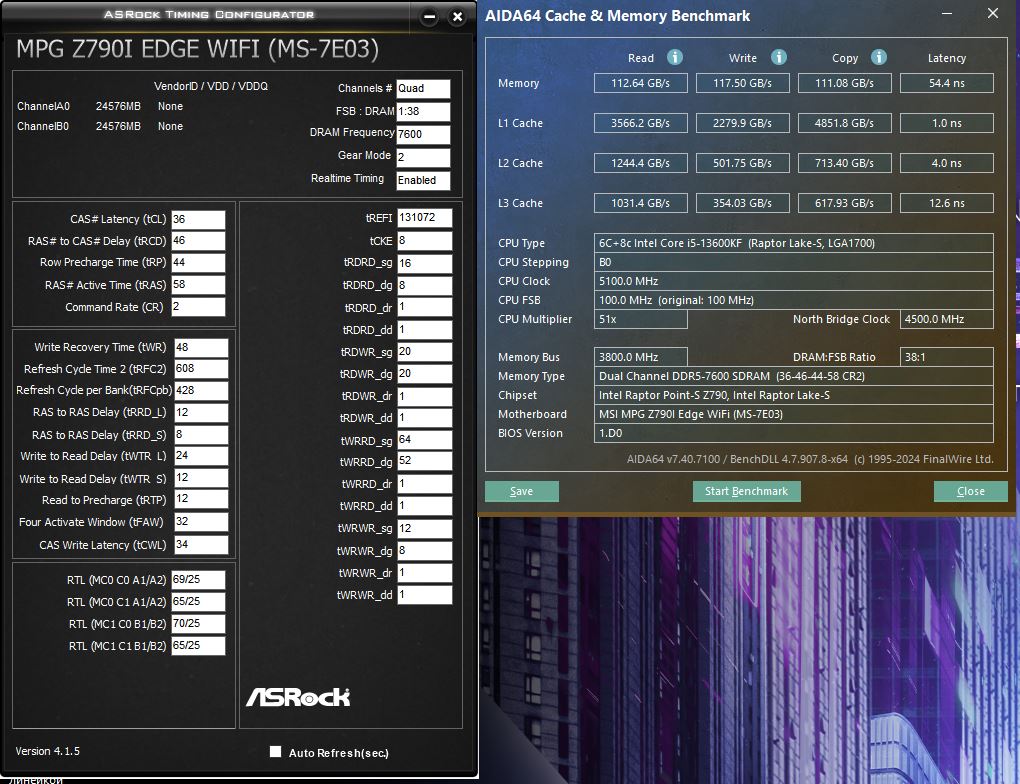Click the CPU Type field in AIDA64

coord(794,243)
